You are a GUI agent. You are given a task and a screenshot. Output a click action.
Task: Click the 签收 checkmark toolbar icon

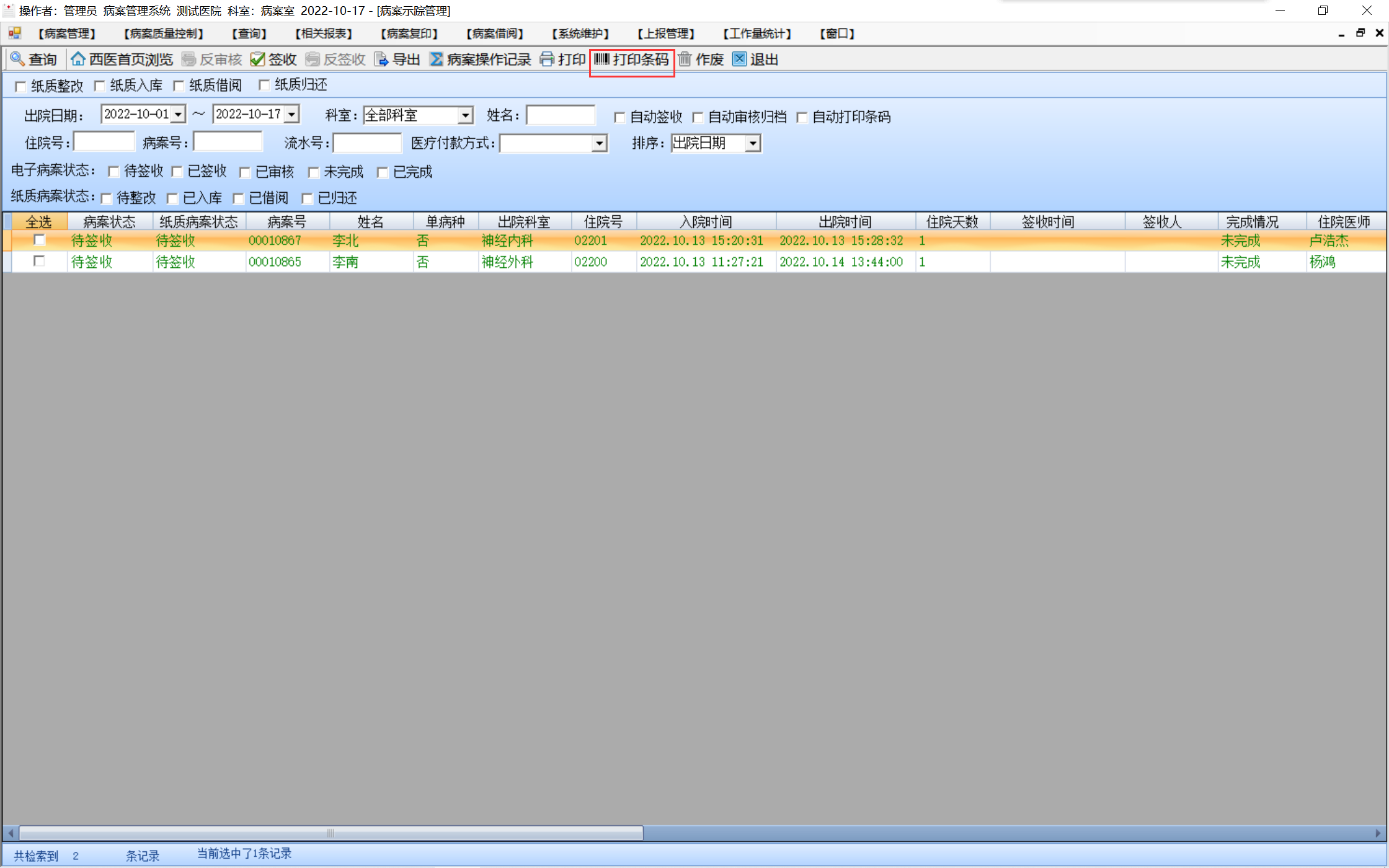click(257, 60)
